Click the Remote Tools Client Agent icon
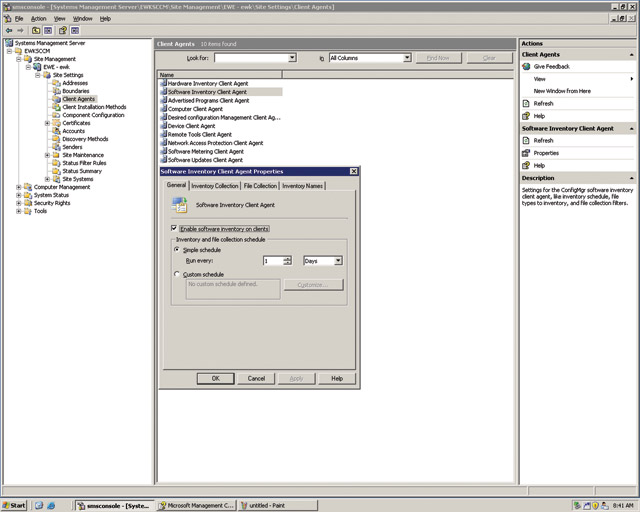The image size is (640, 512). (164, 134)
